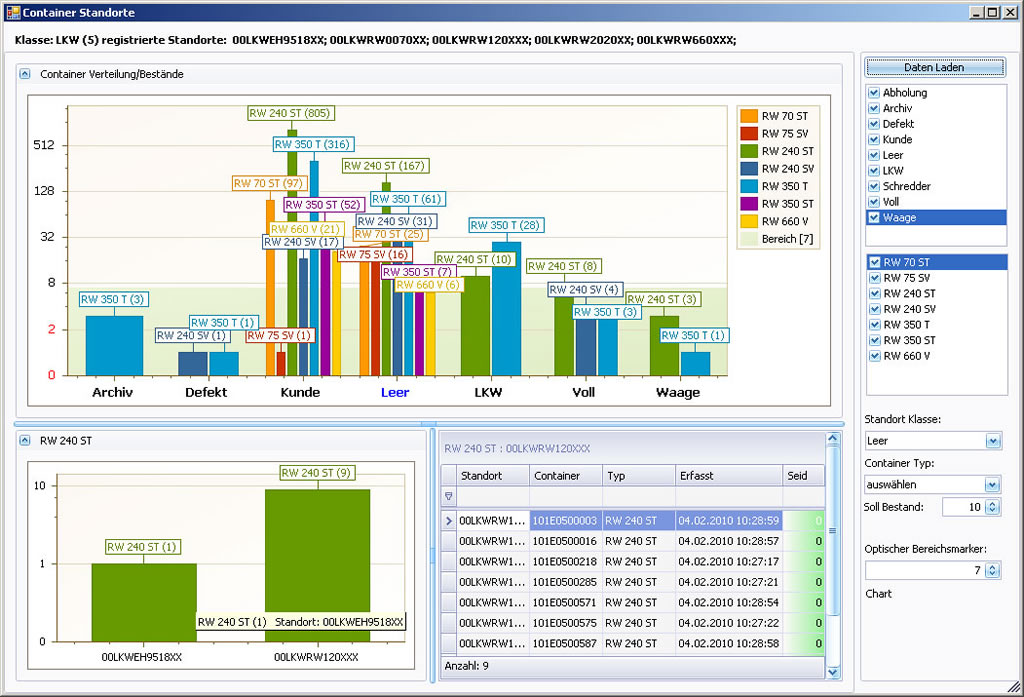Sort grid by Container column header

tap(565, 476)
